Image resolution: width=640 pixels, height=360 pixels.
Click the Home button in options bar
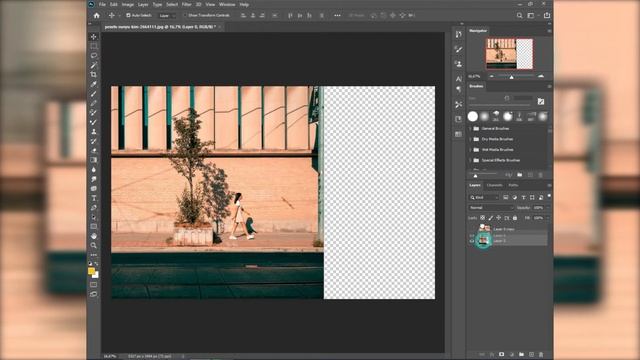click(x=97, y=16)
